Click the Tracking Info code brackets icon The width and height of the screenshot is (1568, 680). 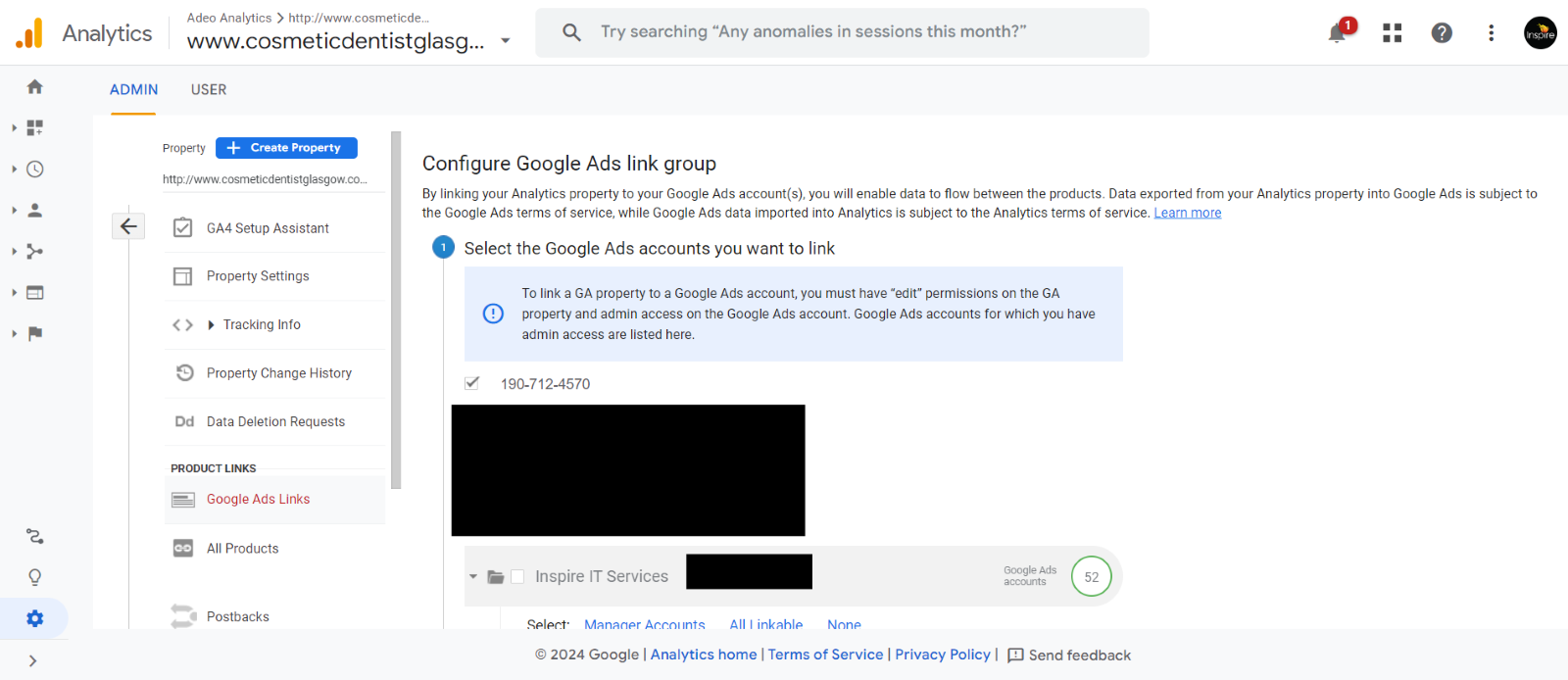(x=182, y=325)
